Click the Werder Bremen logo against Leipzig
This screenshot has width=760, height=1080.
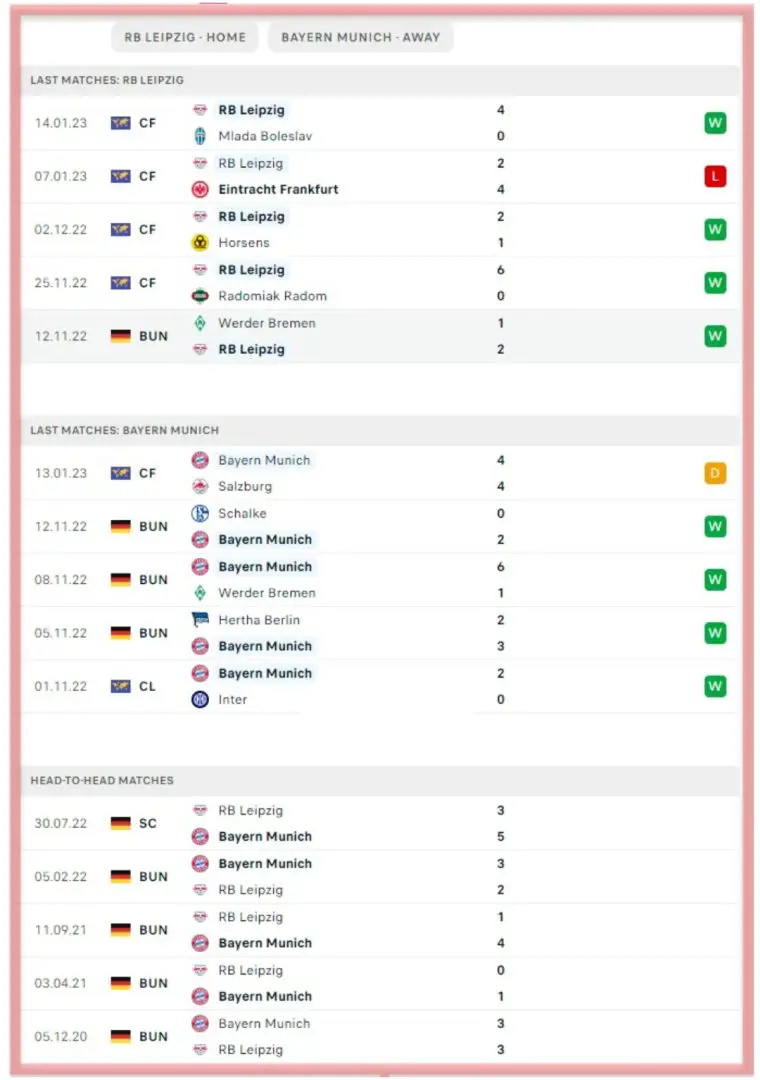pos(200,323)
